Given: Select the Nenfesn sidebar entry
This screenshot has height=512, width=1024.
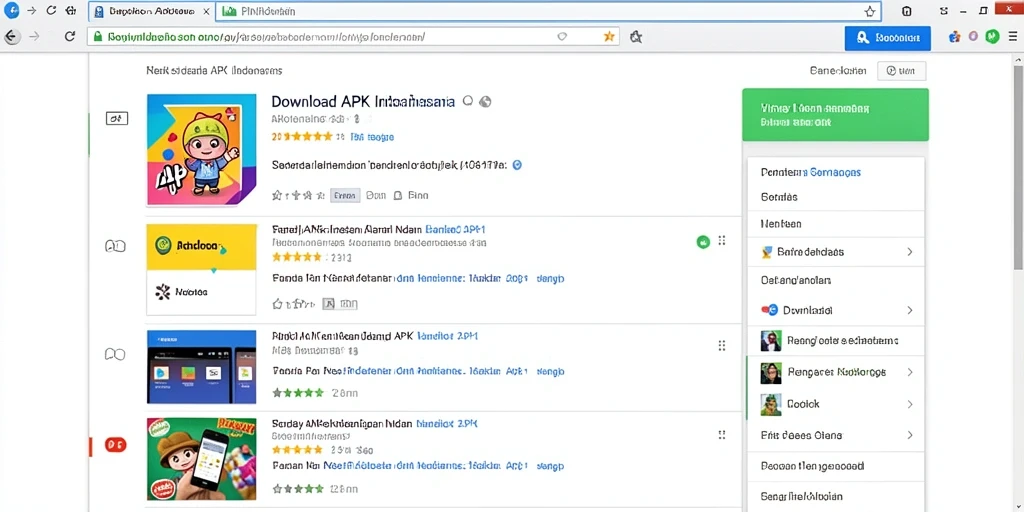Looking at the screenshot, I should [x=781, y=223].
